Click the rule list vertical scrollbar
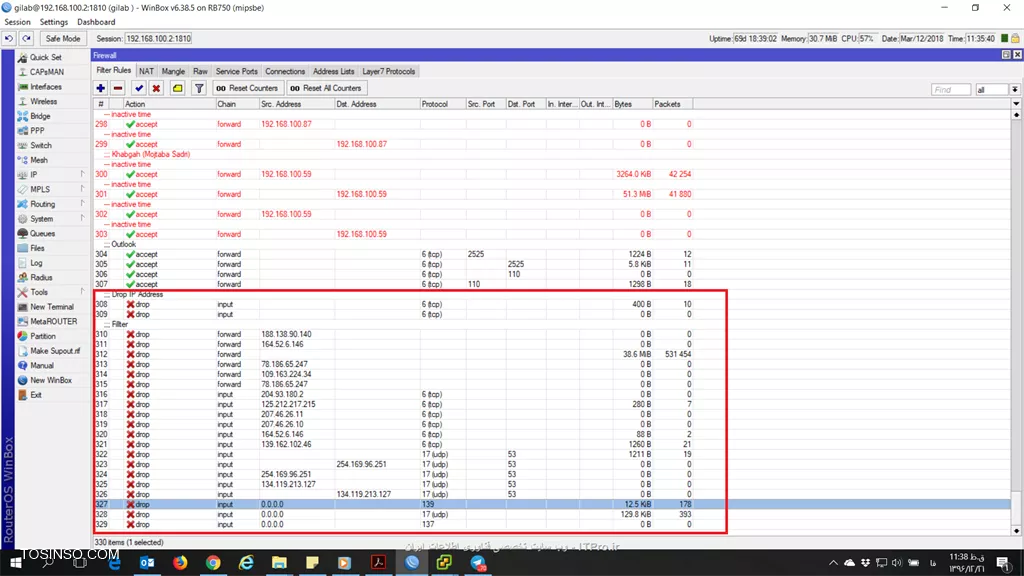Image resolution: width=1024 pixels, height=576 pixels. coord(1016,323)
